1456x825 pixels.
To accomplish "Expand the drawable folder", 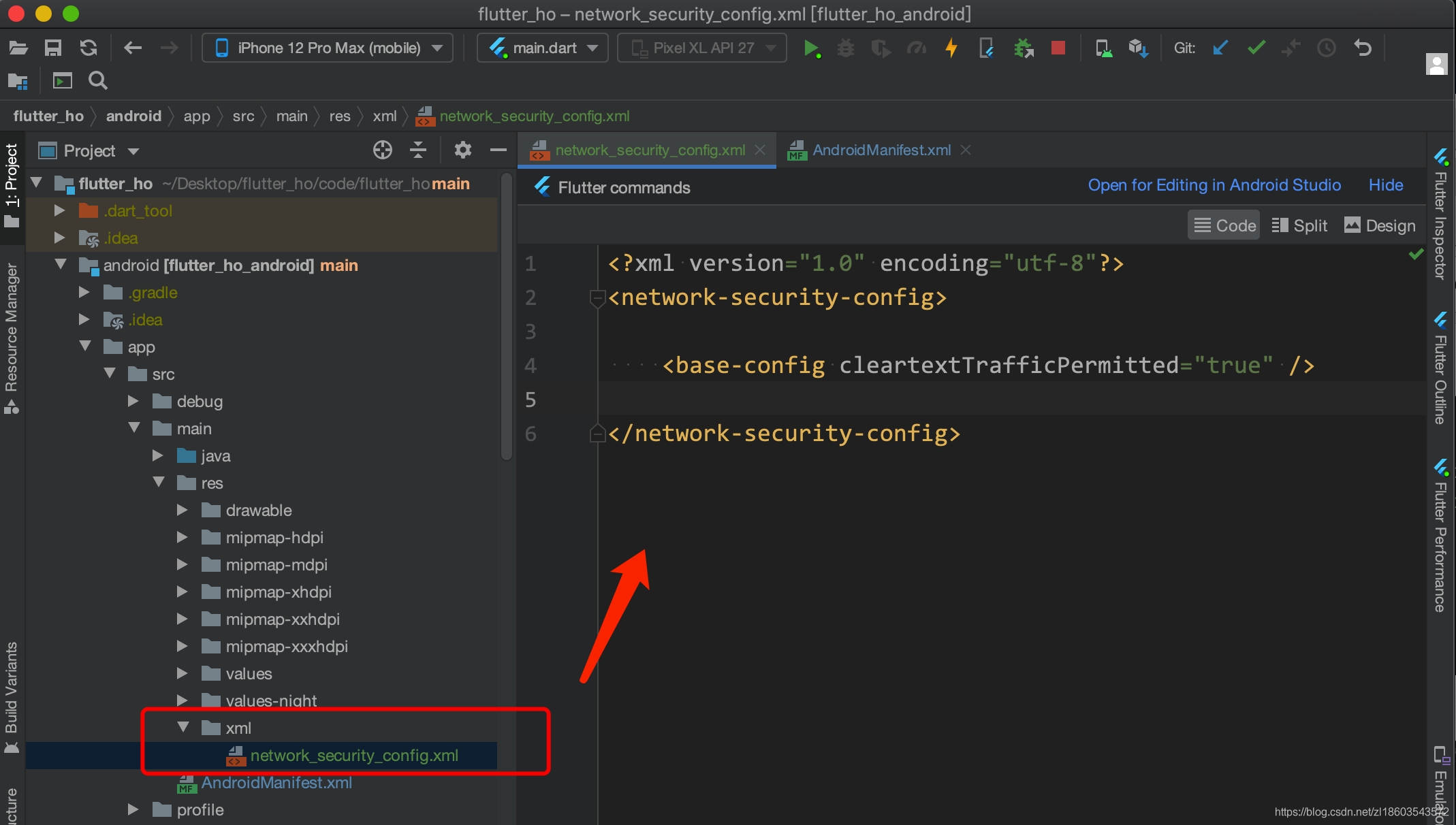I will (182, 510).
